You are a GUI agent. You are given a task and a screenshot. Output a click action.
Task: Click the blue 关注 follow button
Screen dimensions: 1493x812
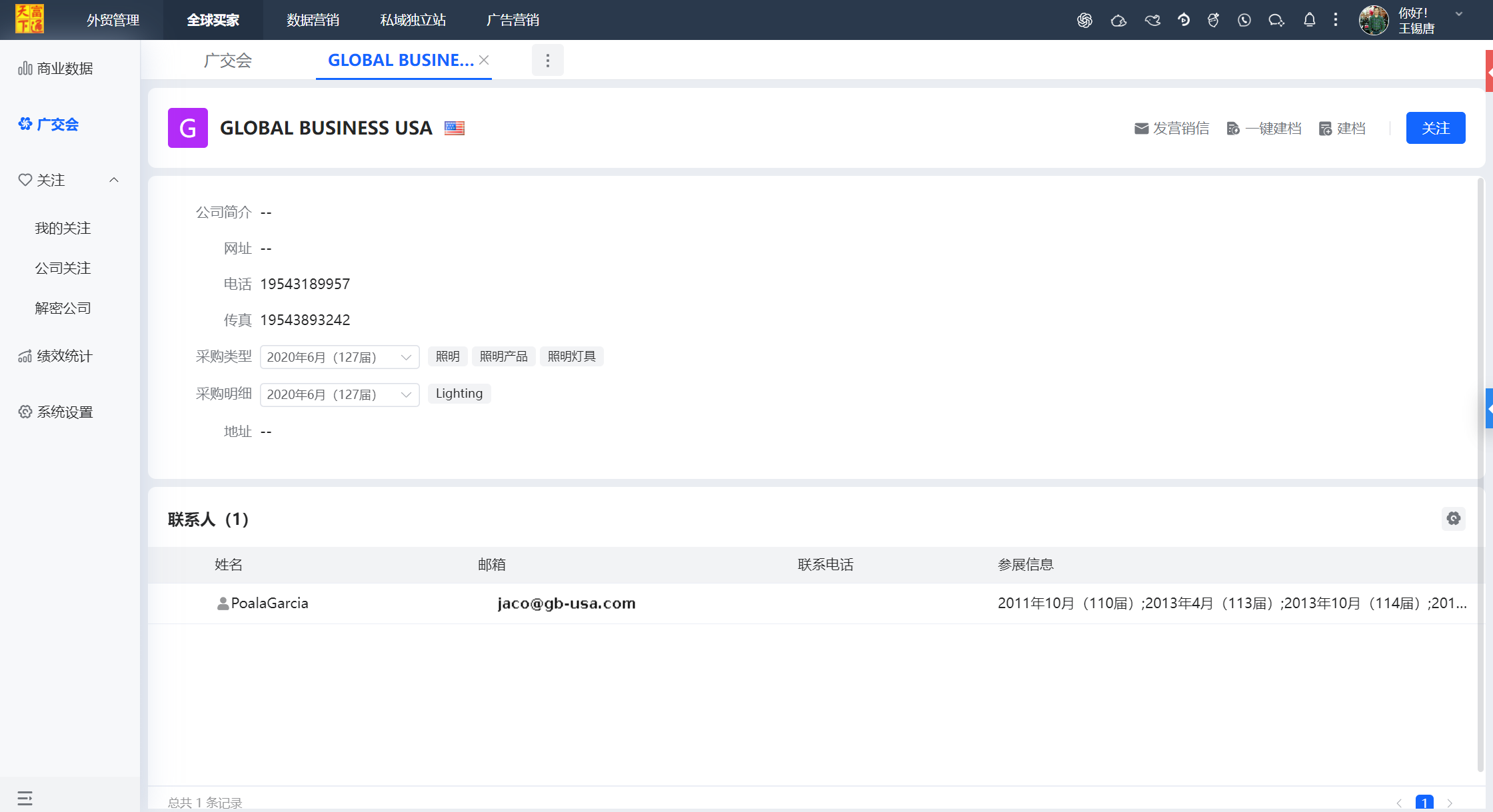click(1436, 128)
